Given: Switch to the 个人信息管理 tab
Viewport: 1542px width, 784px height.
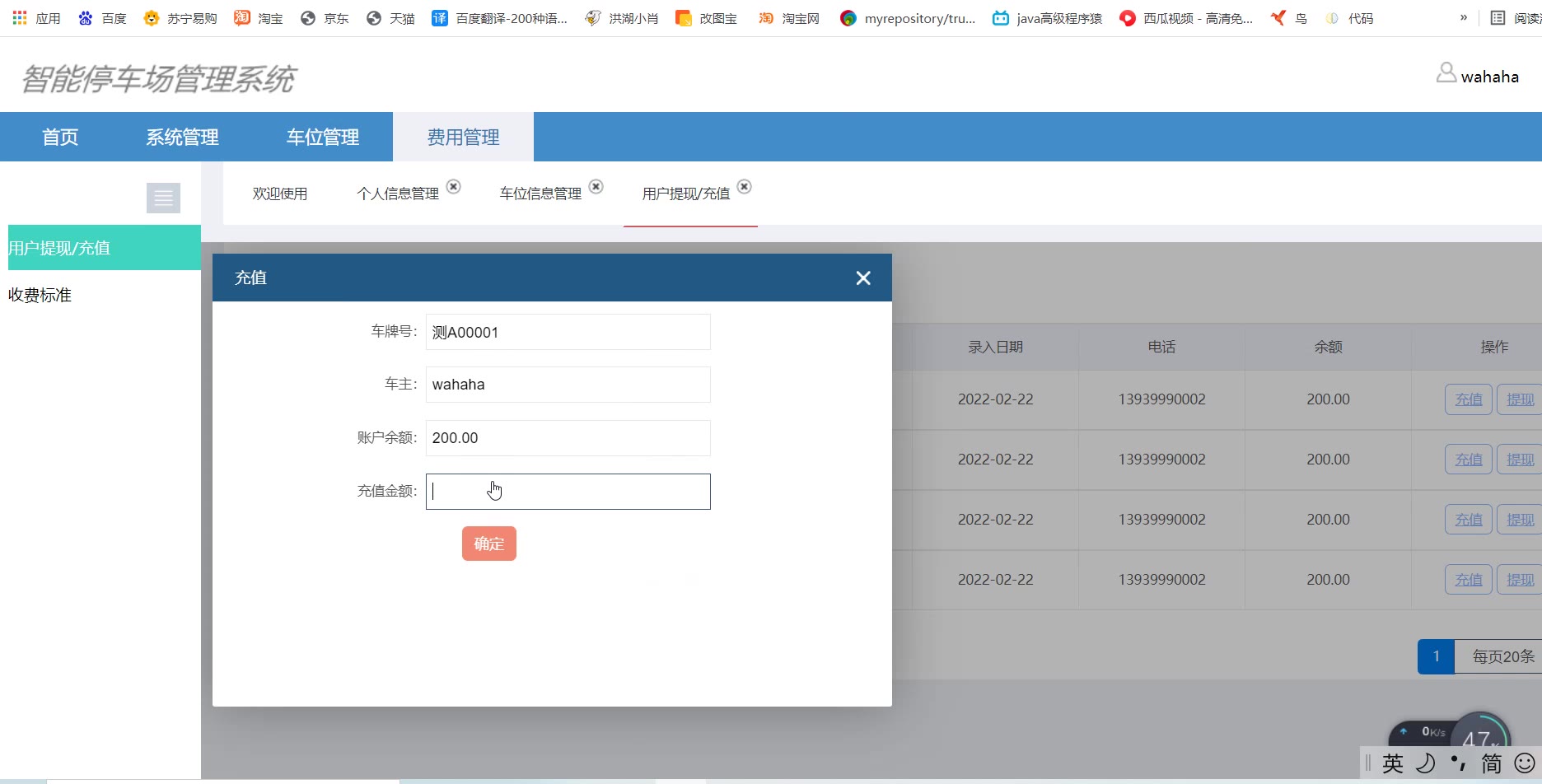Looking at the screenshot, I should pyautogui.click(x=398, y=194).
